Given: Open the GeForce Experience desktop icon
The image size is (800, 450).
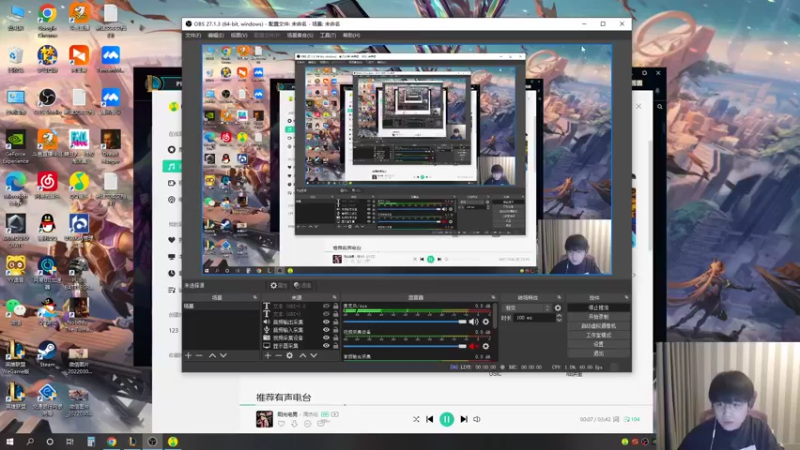Looking at the screenshot, I should pos(16,147).
